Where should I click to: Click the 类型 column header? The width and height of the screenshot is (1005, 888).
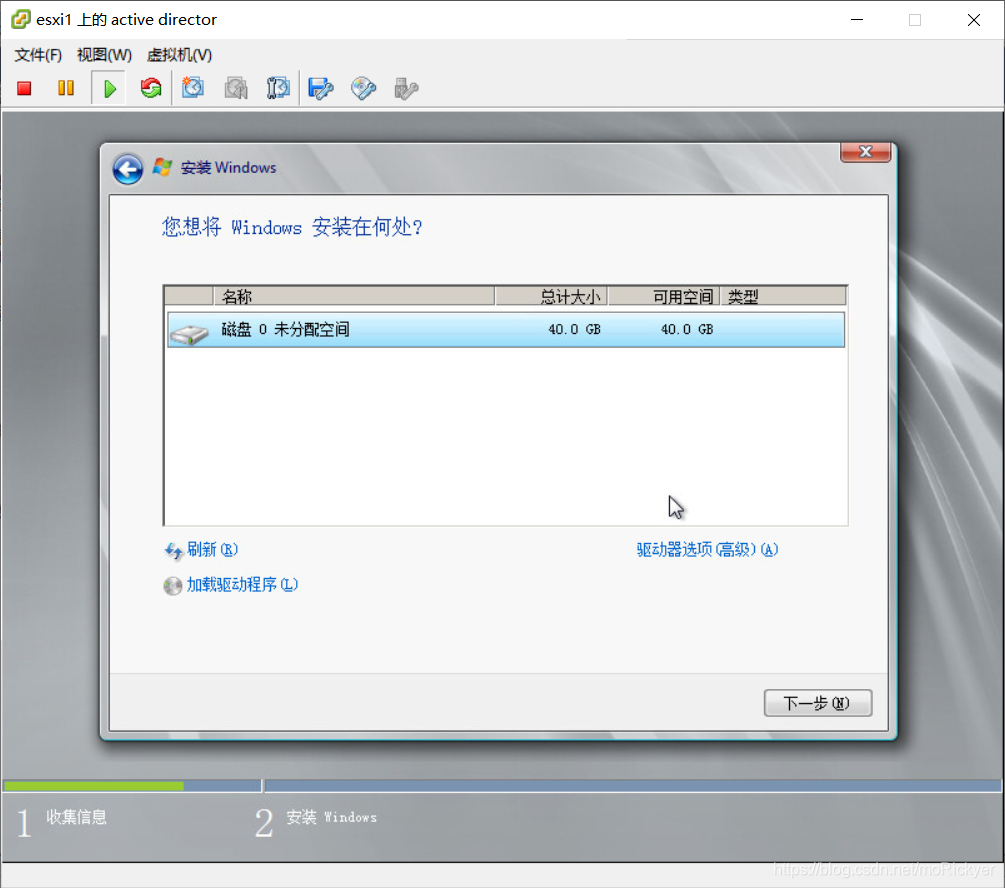(x=783, y=296)
